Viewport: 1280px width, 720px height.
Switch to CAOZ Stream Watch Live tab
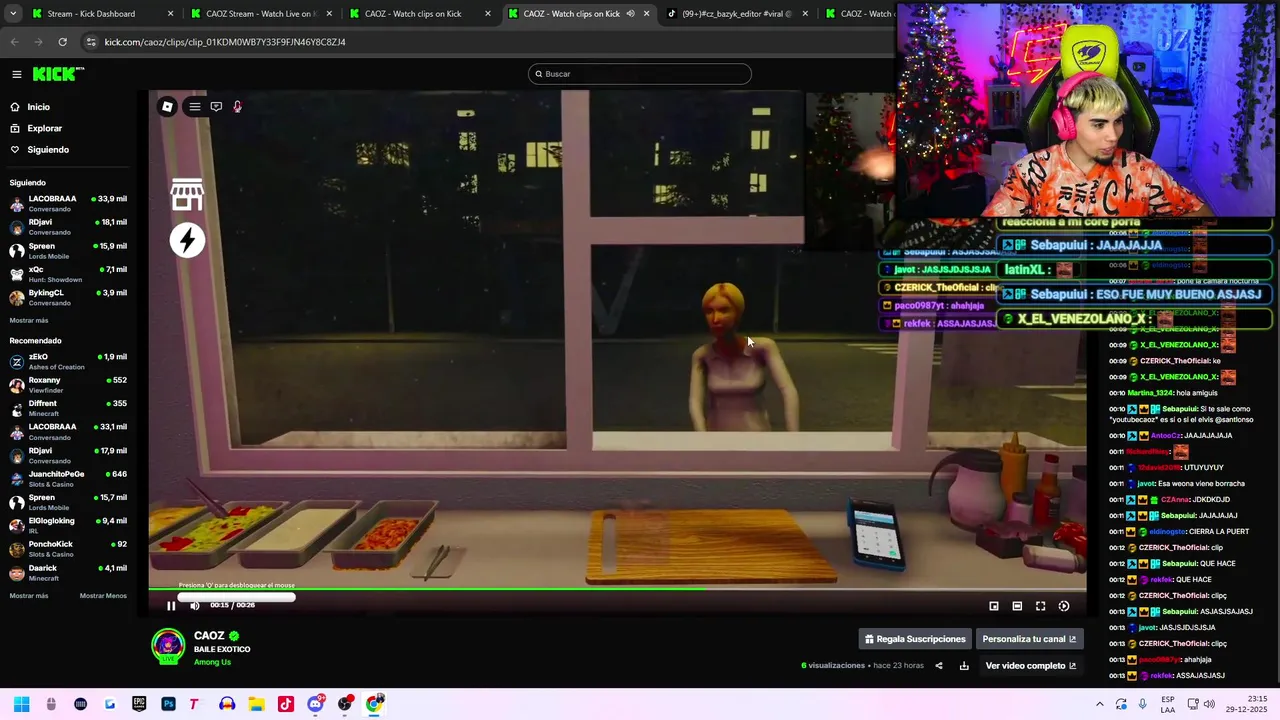click(x=260, y=14)
